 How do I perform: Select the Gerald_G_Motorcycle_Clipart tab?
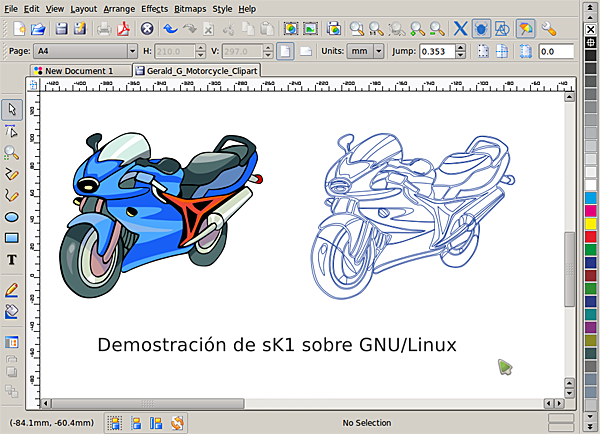click(x=197, y=70)
